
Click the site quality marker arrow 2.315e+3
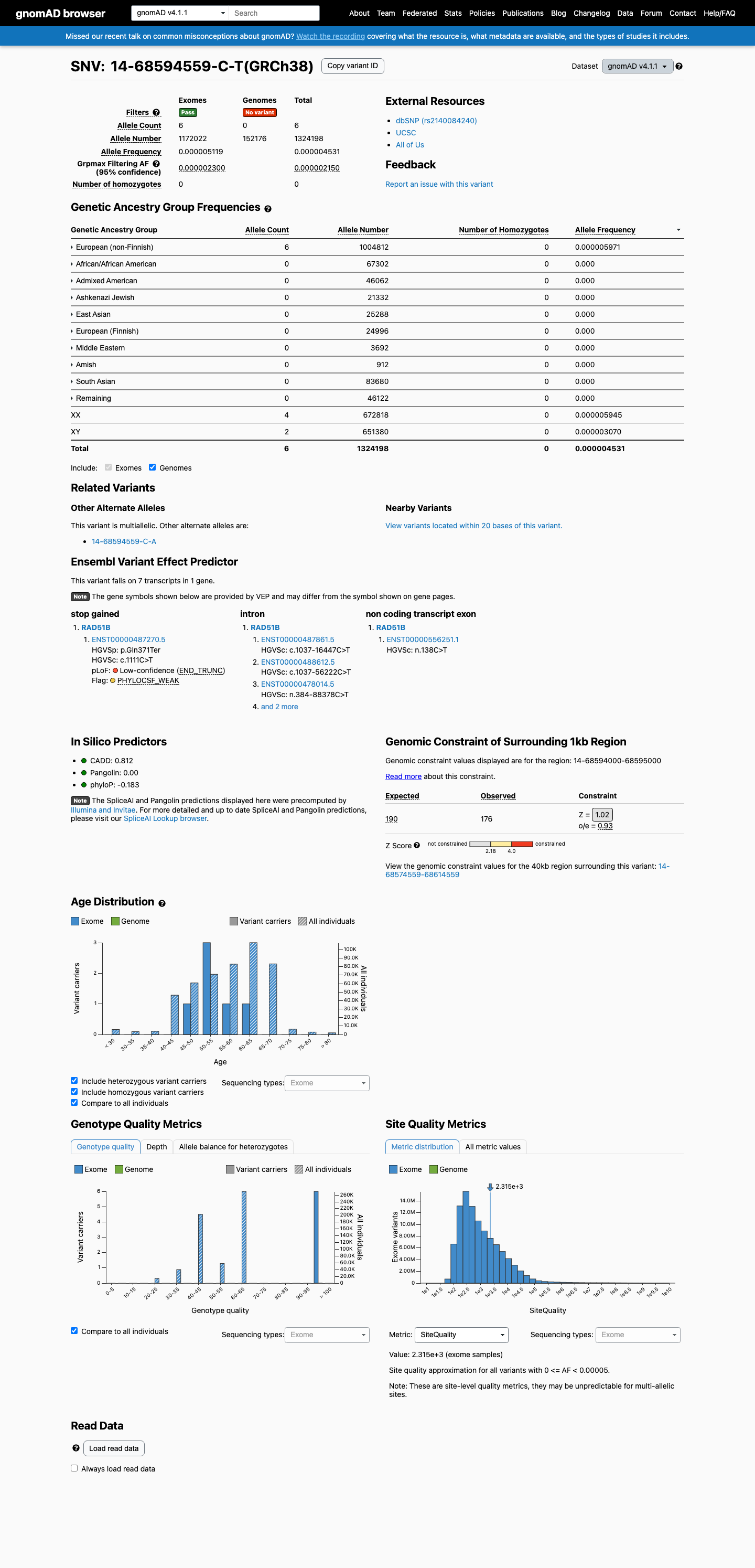(x=490, y=1188)
